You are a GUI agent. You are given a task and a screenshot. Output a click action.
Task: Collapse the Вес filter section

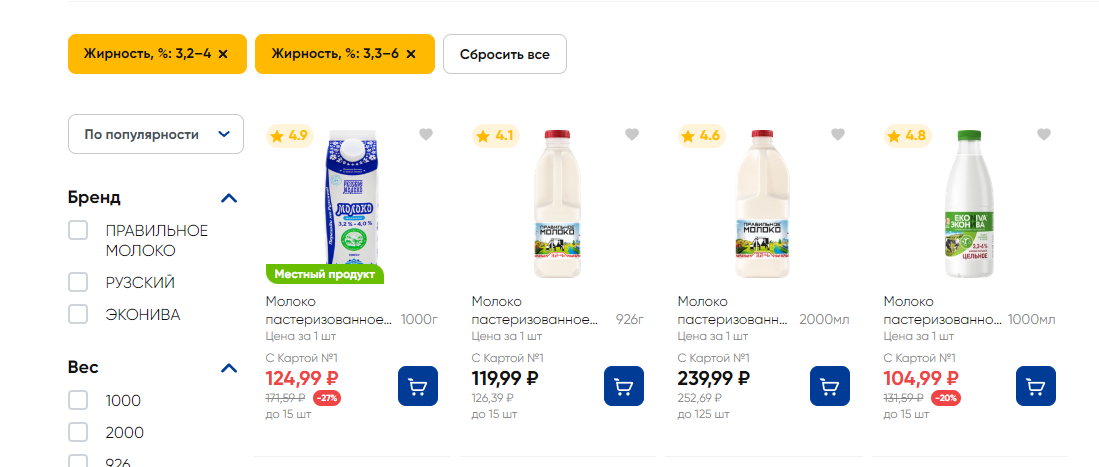[229, 368]
